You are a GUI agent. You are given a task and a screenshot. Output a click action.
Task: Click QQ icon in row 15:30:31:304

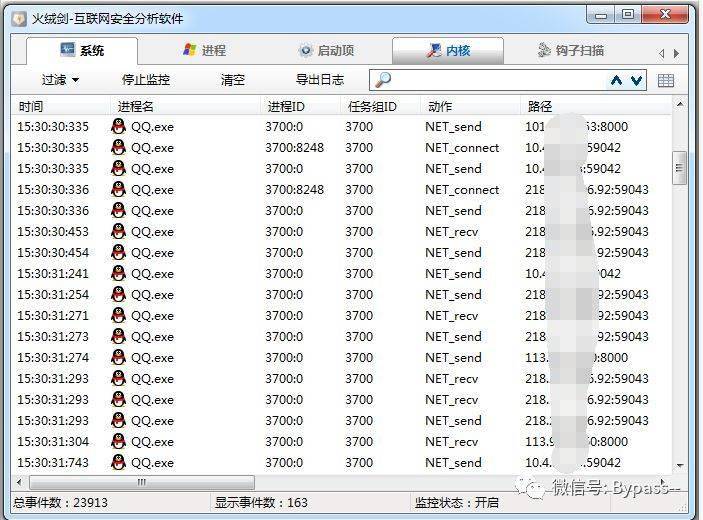(x=118, y=442)
